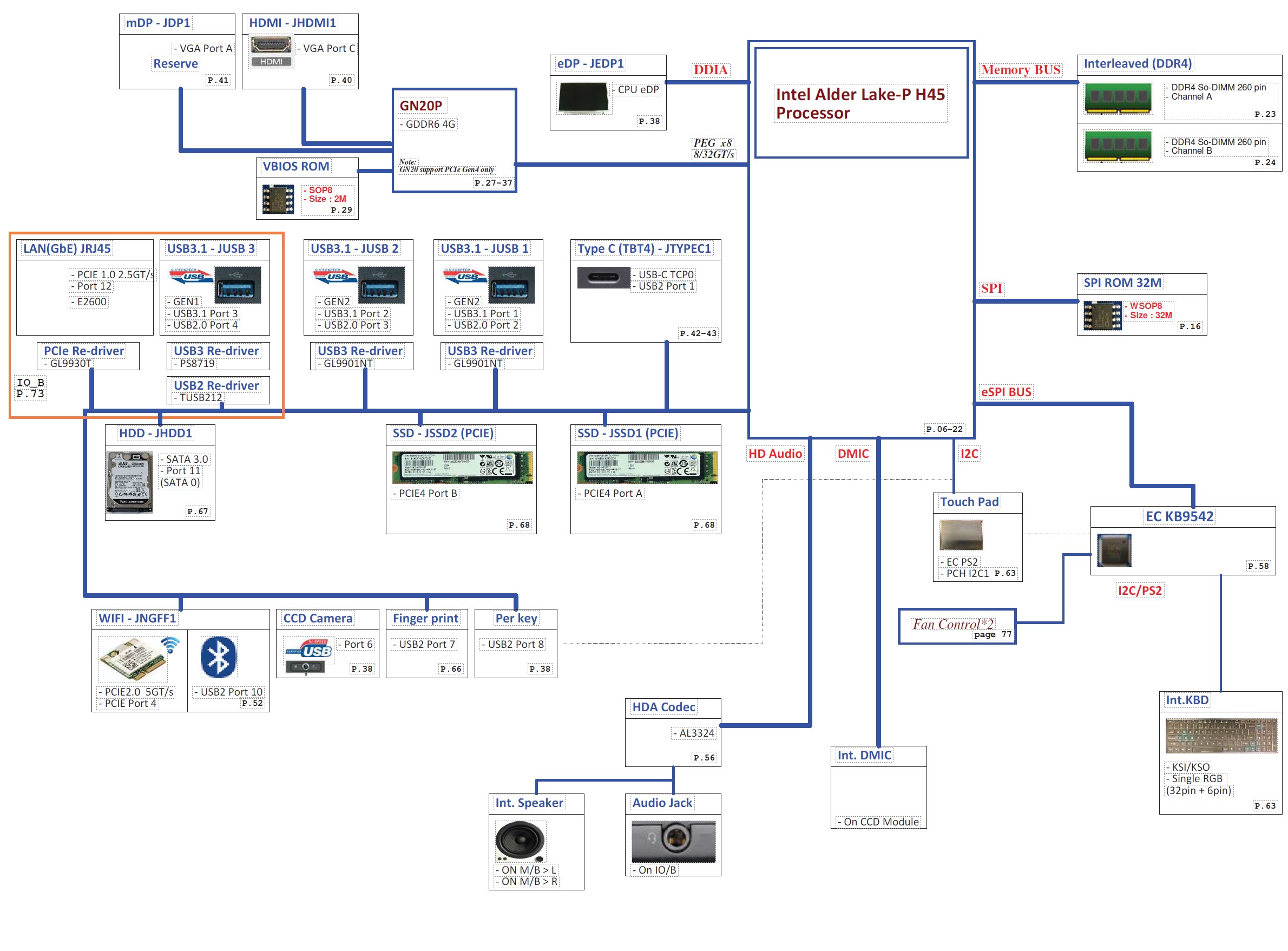This screenshot has width=1288, height=951.
Task: Click the hard drive image in HDD block
Action: 129,482
